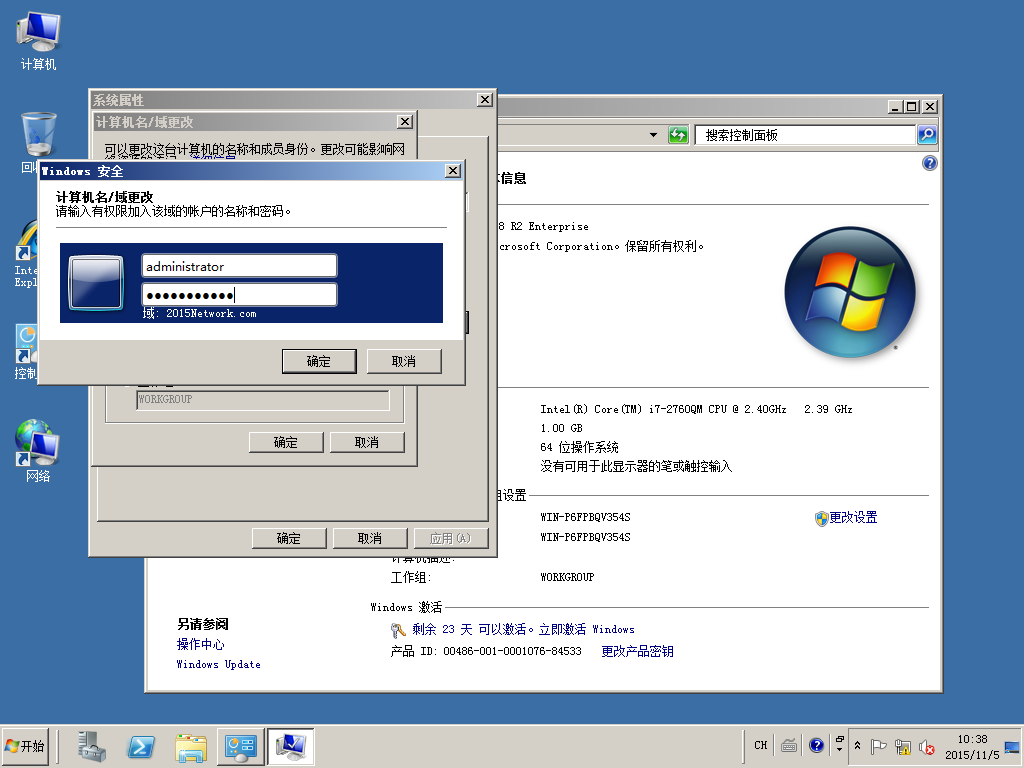Image resolution: width=1024 pixels, height=768 pixels.
Task: Open the Action Center flag icon
Action: pyautogui.click(x=878, y=746)
